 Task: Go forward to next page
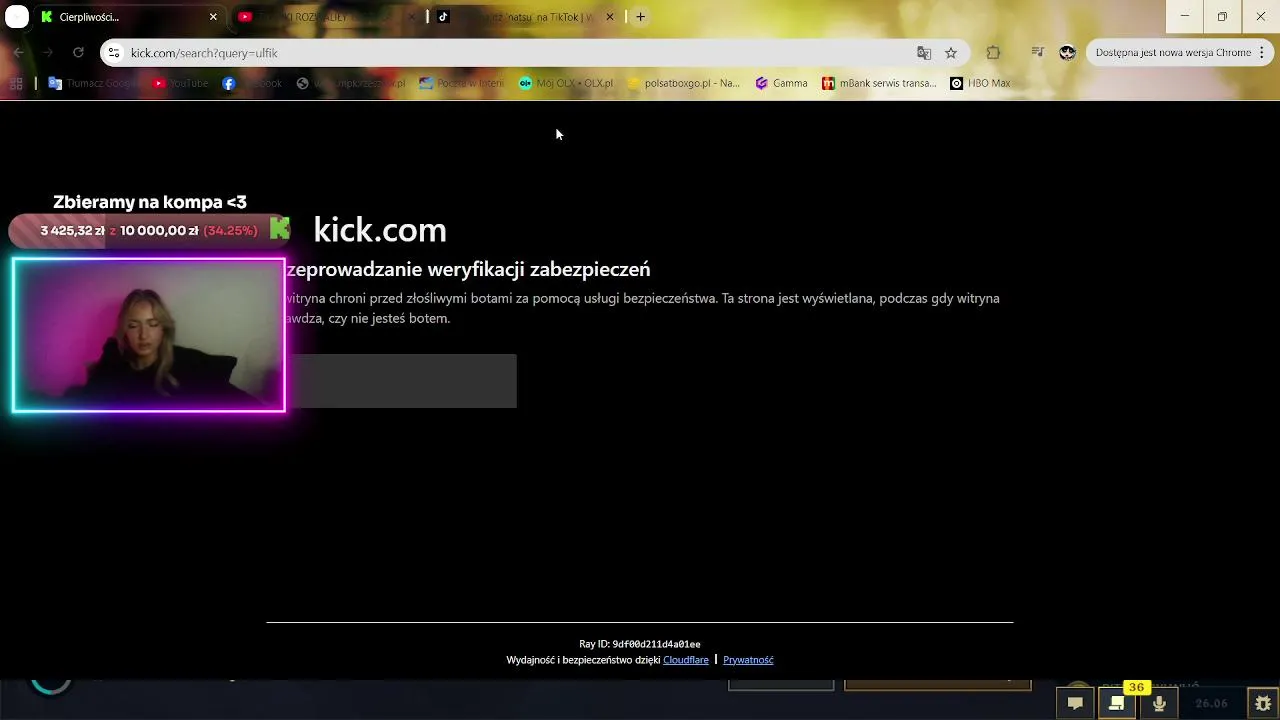[x=47, y=53]
